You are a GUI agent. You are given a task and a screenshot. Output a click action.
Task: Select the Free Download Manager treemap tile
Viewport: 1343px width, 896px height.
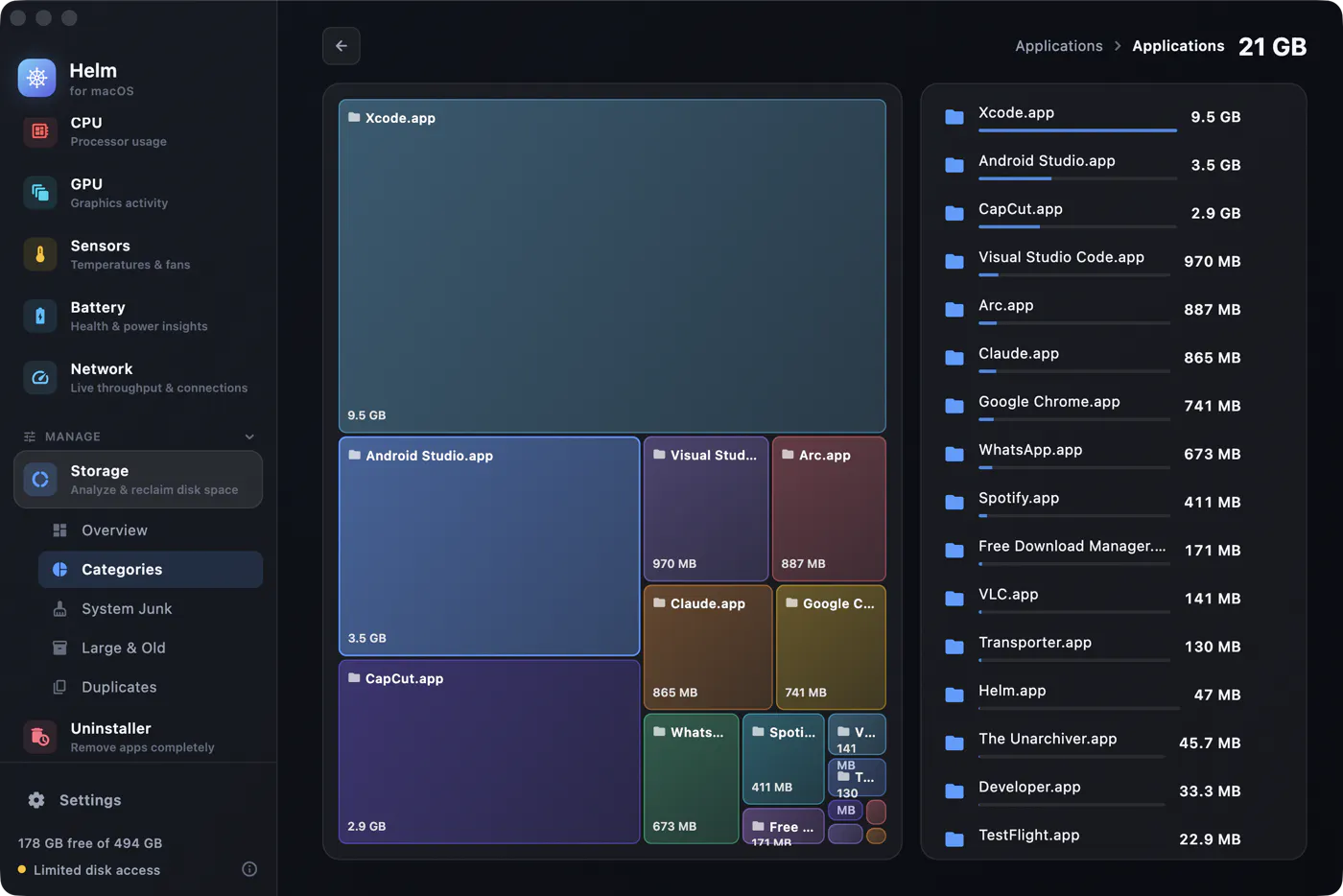784,826
